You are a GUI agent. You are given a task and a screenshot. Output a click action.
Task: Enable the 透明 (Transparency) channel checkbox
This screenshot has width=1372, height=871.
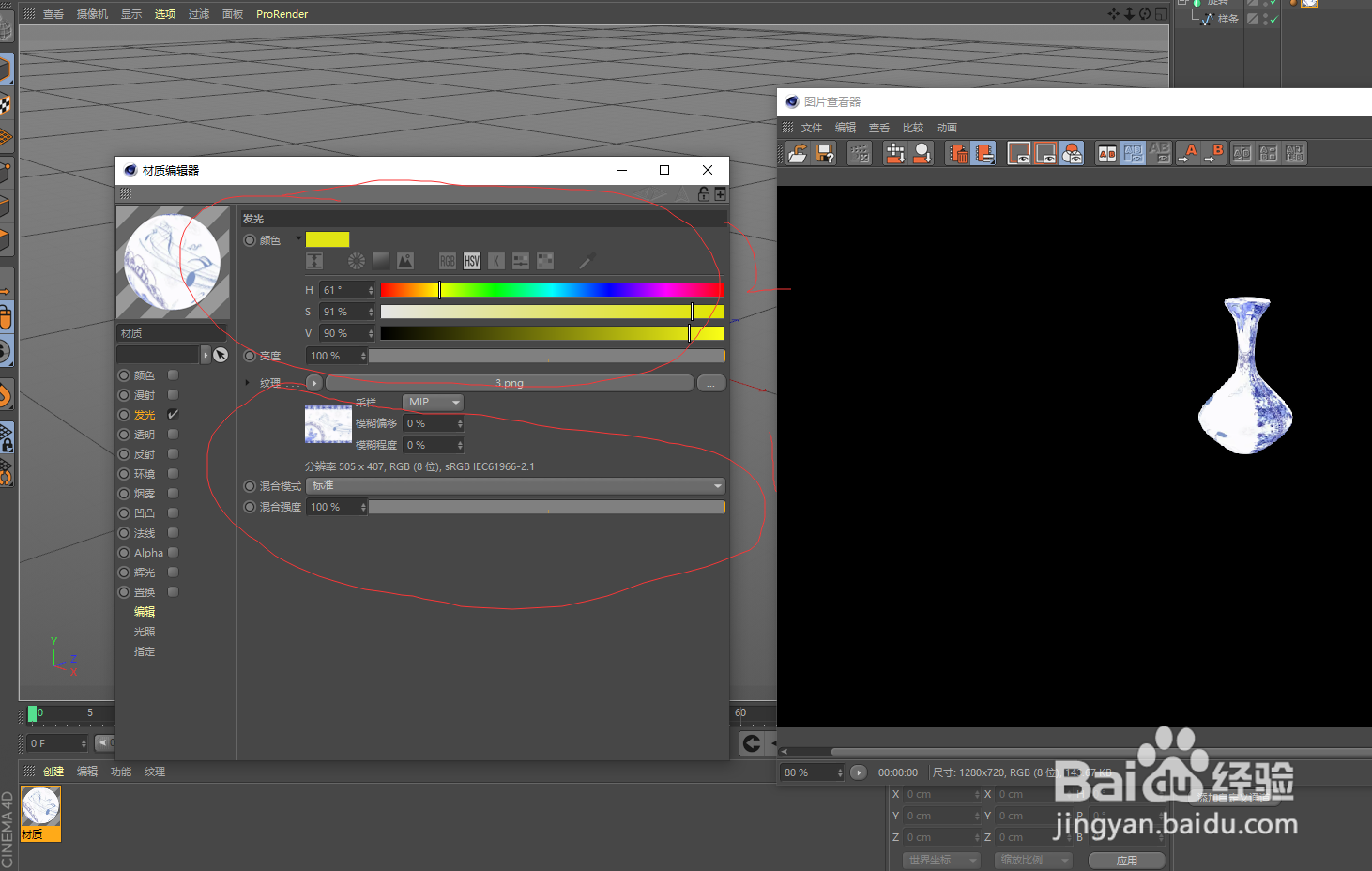coord(171,434)
